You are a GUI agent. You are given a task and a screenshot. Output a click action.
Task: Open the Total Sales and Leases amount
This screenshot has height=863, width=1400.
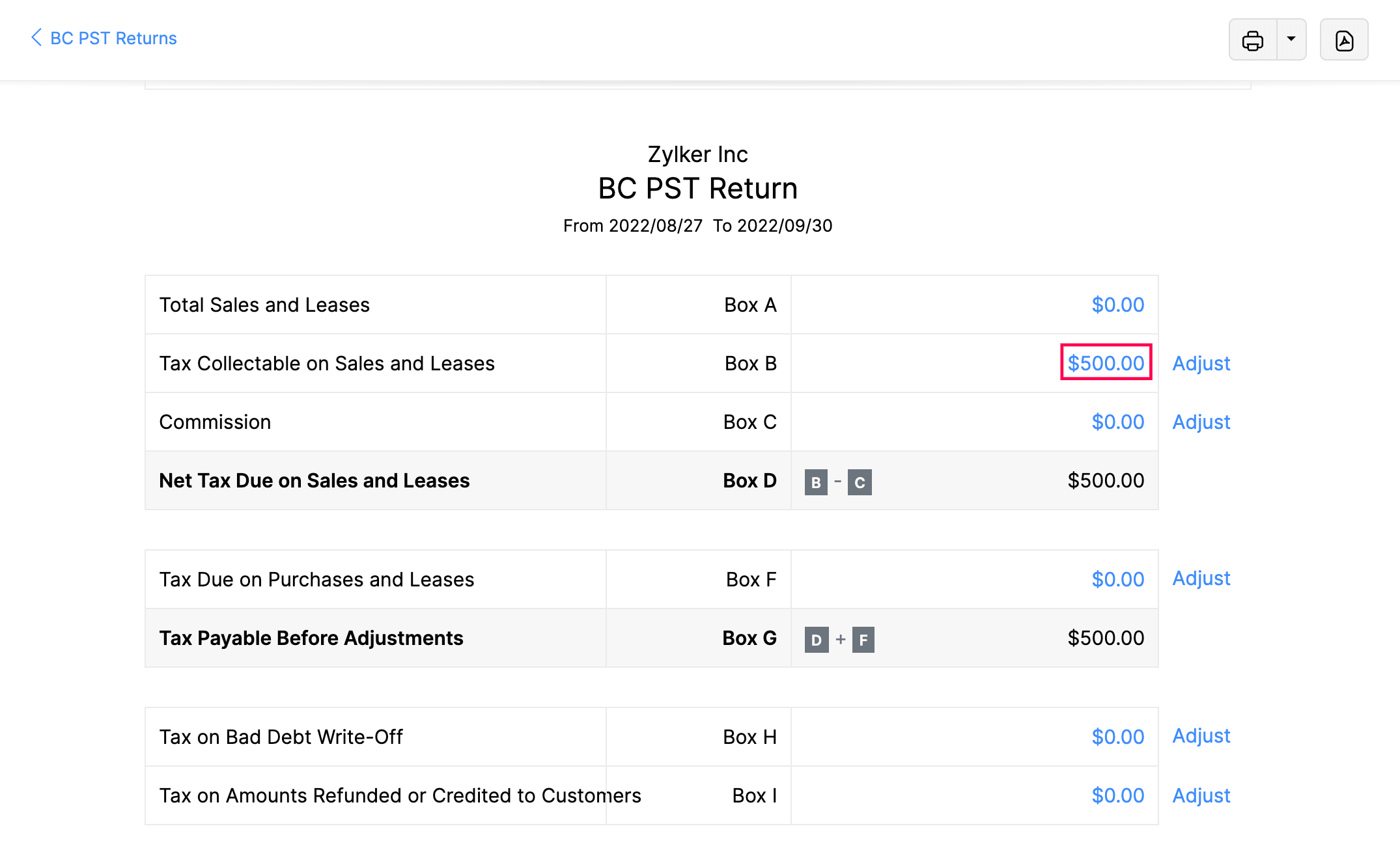(x=1117, y=304)
